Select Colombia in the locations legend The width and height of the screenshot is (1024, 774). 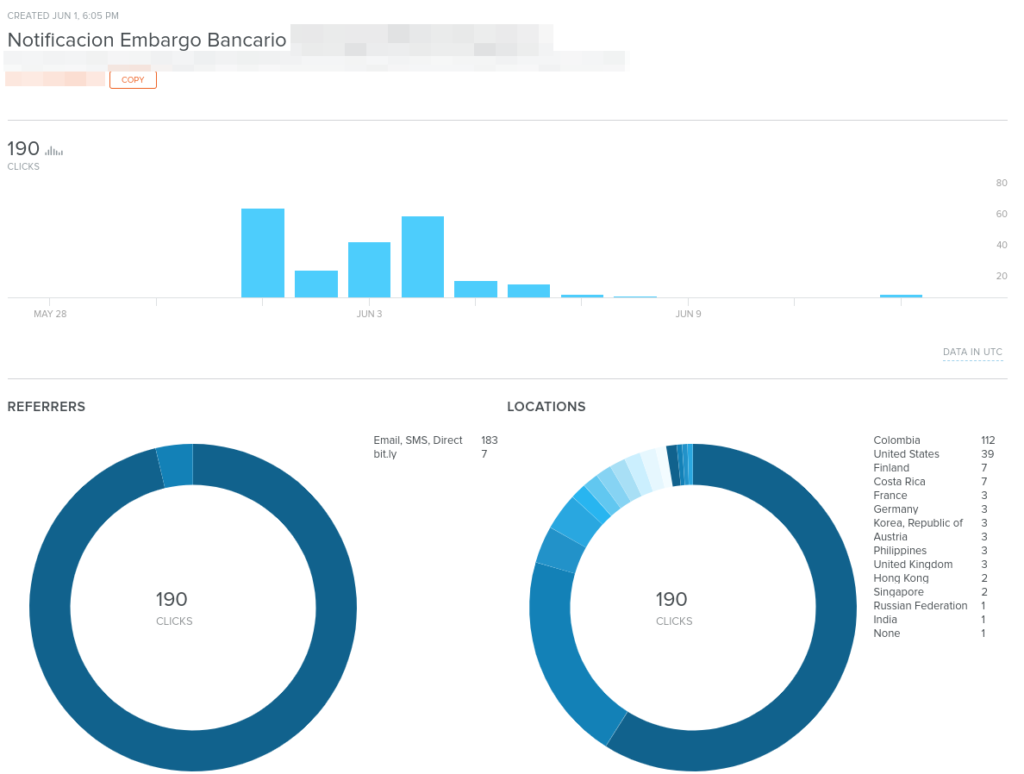pyautogui.click(x=896, y=440)
